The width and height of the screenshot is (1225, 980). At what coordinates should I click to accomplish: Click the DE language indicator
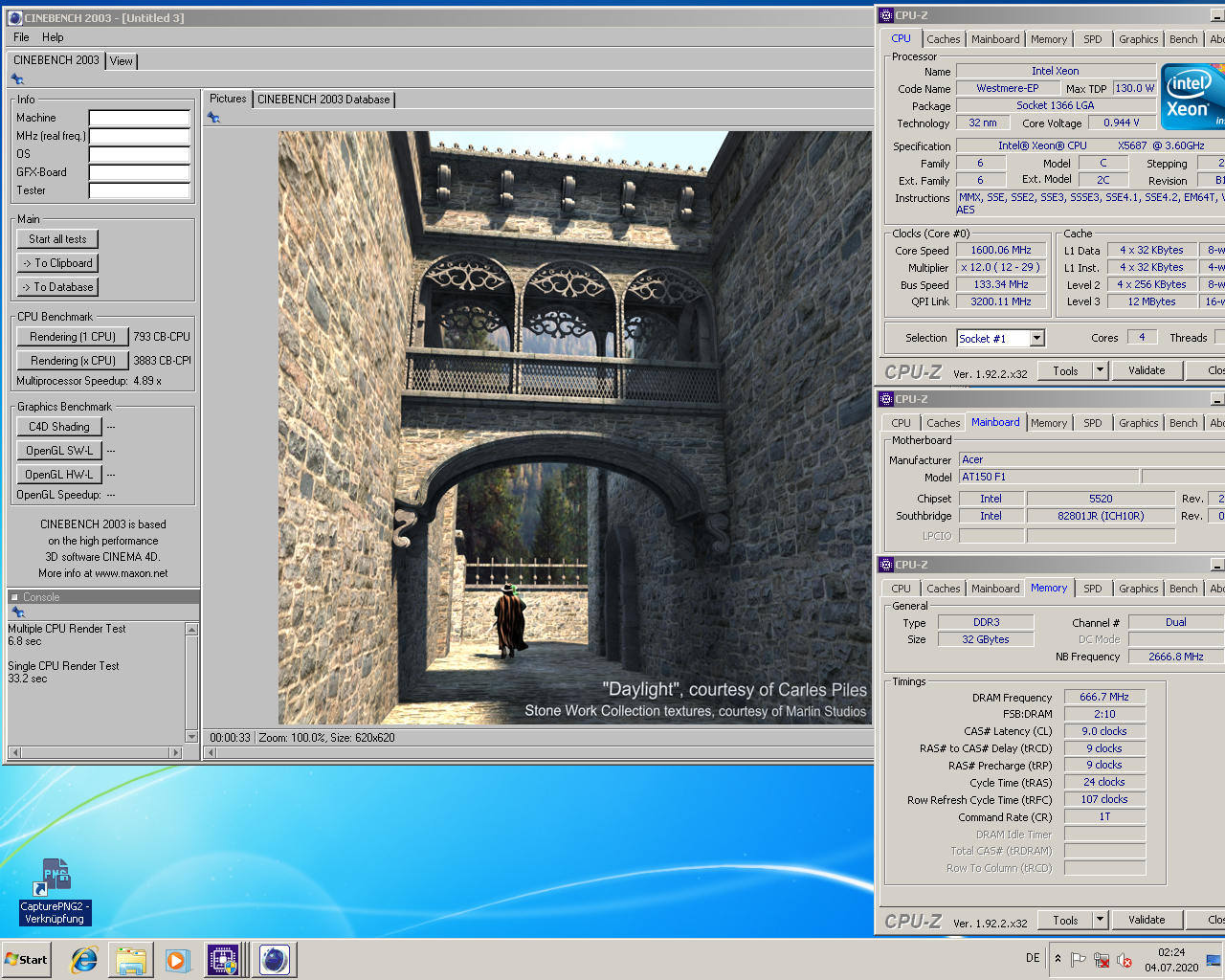[x=1033, y=958]
